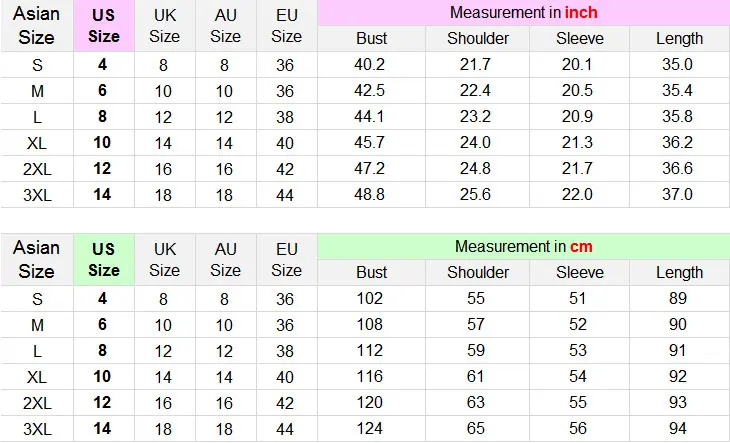Click the green US Size header cell
Image resolution: width=730 pixels, height=443 pixels.
(104, 260)
